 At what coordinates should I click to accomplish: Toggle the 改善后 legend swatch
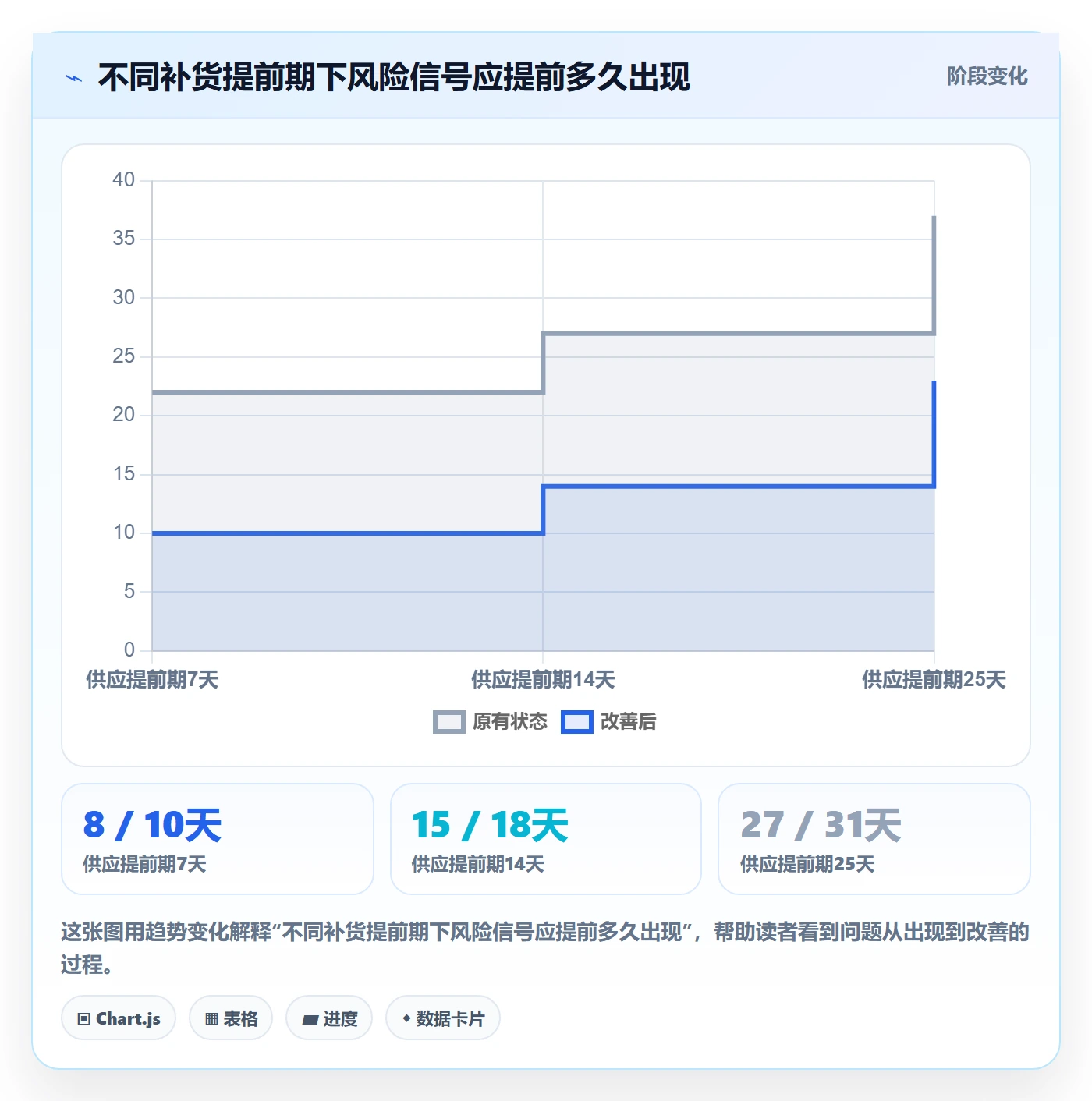pos(576,722)
